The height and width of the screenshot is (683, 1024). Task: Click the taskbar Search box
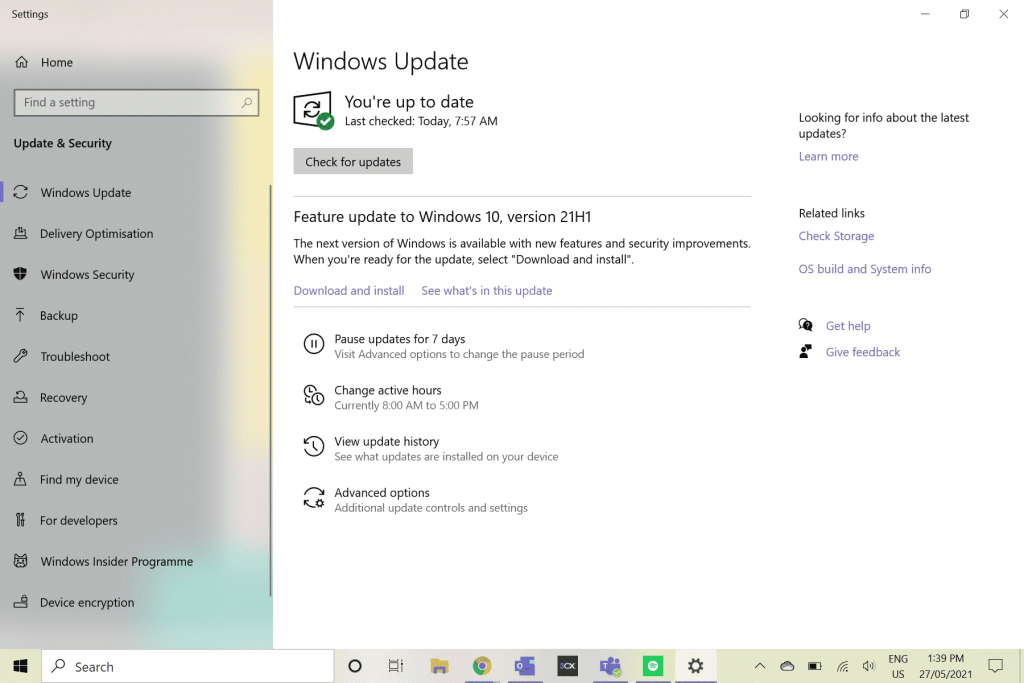pos(187,666)
